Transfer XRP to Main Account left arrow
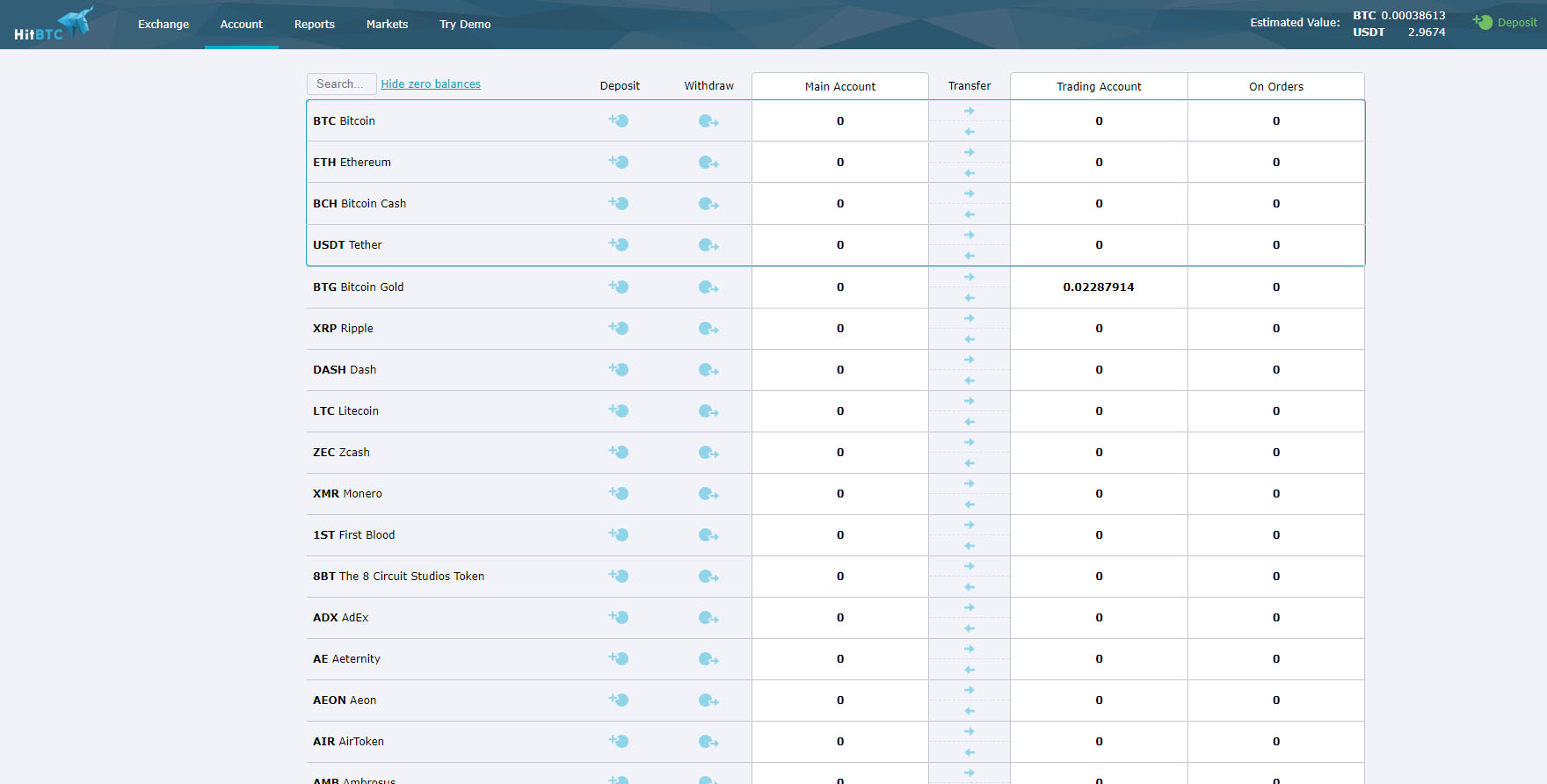The height and width of the screenshot is (784, 1547). pos(970,339)
